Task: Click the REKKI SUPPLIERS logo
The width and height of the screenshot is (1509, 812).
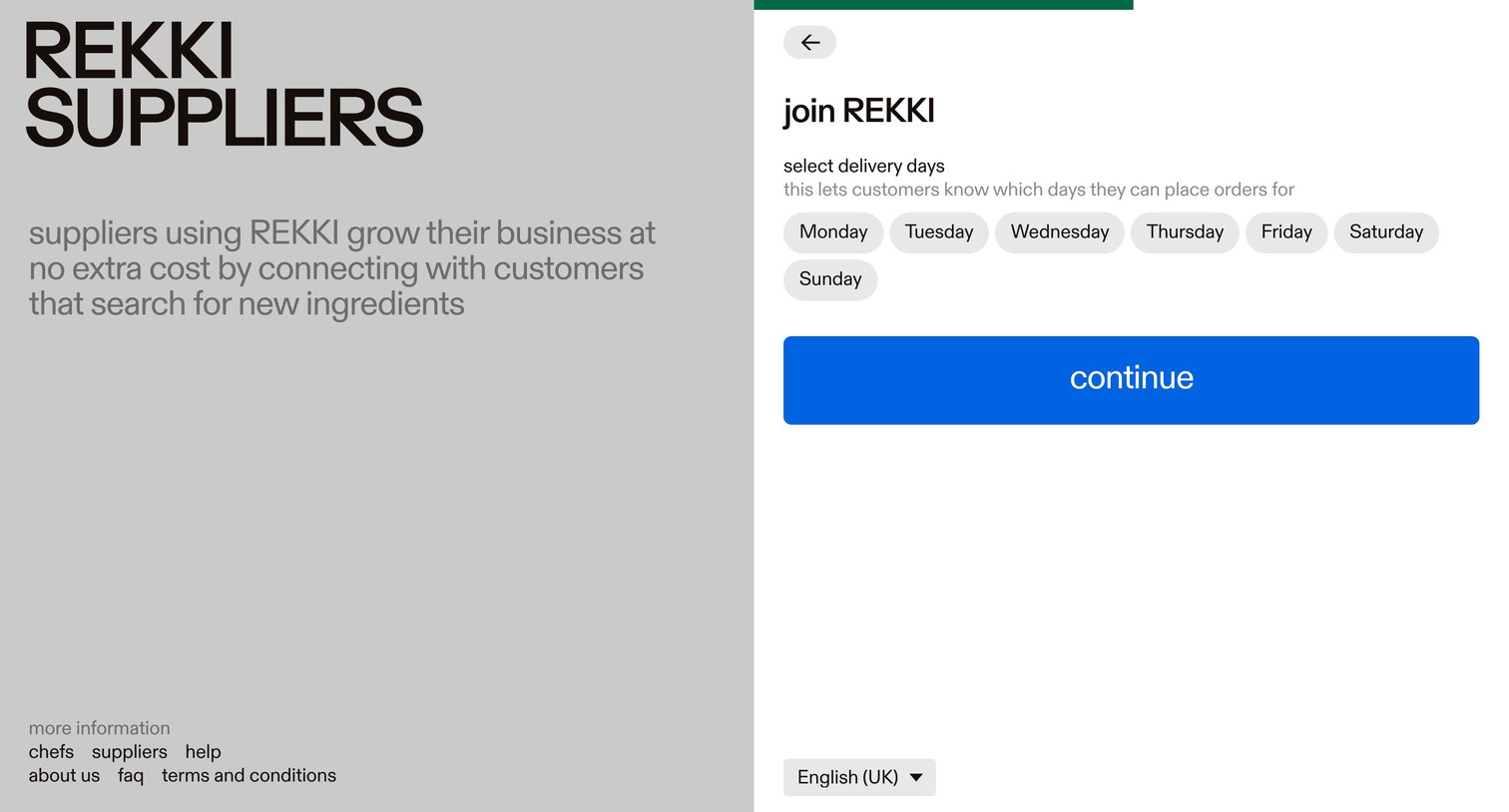Action: click(225, 85)
